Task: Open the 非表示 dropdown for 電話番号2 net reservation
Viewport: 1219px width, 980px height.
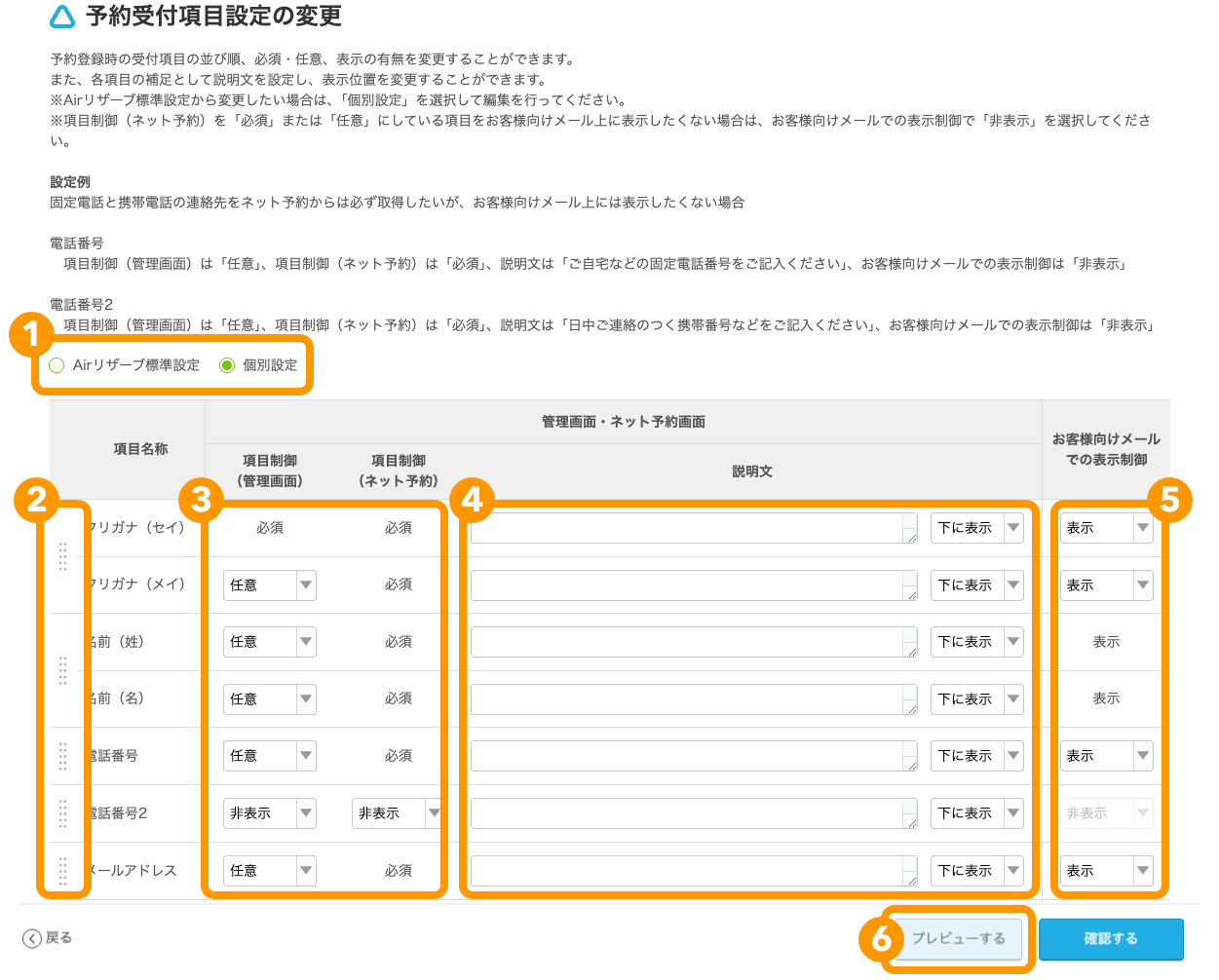Action: coord(397,812)
